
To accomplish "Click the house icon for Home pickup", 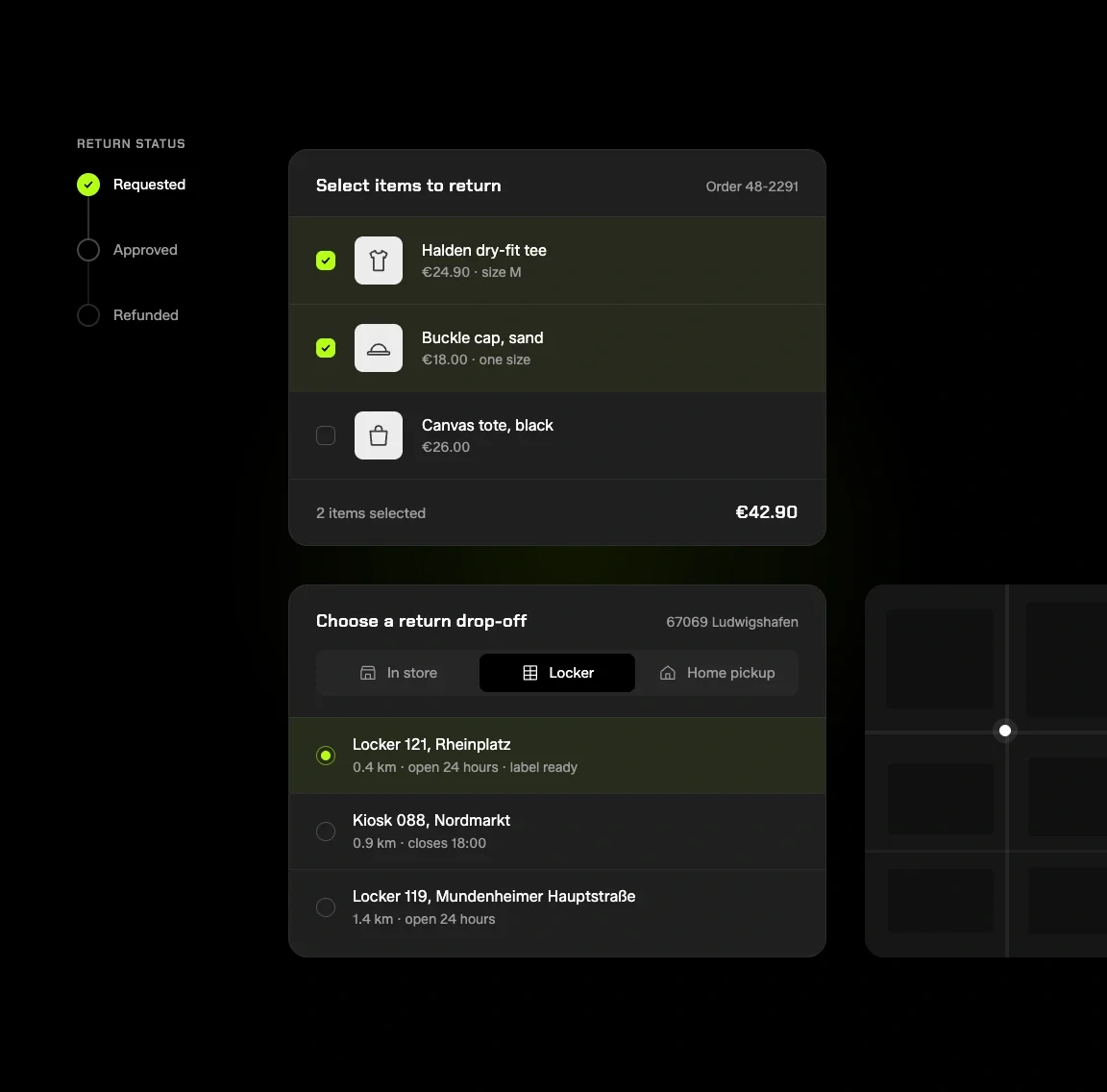I will click(x=668, y=673).
